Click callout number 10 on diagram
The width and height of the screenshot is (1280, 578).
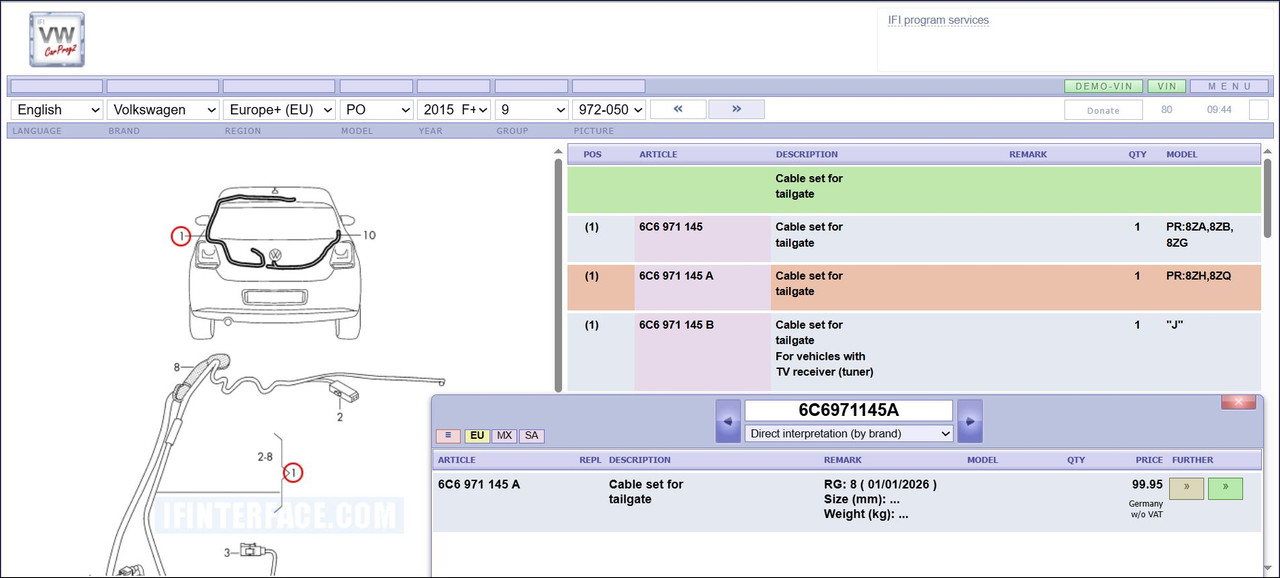click(369, 236)
